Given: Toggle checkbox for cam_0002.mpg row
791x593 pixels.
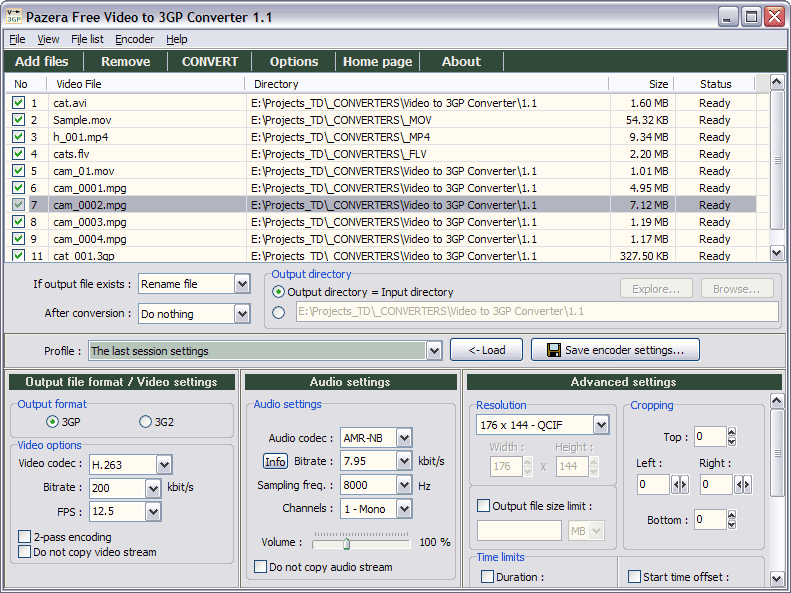Looking at the screenshot, I should point(19,205).
